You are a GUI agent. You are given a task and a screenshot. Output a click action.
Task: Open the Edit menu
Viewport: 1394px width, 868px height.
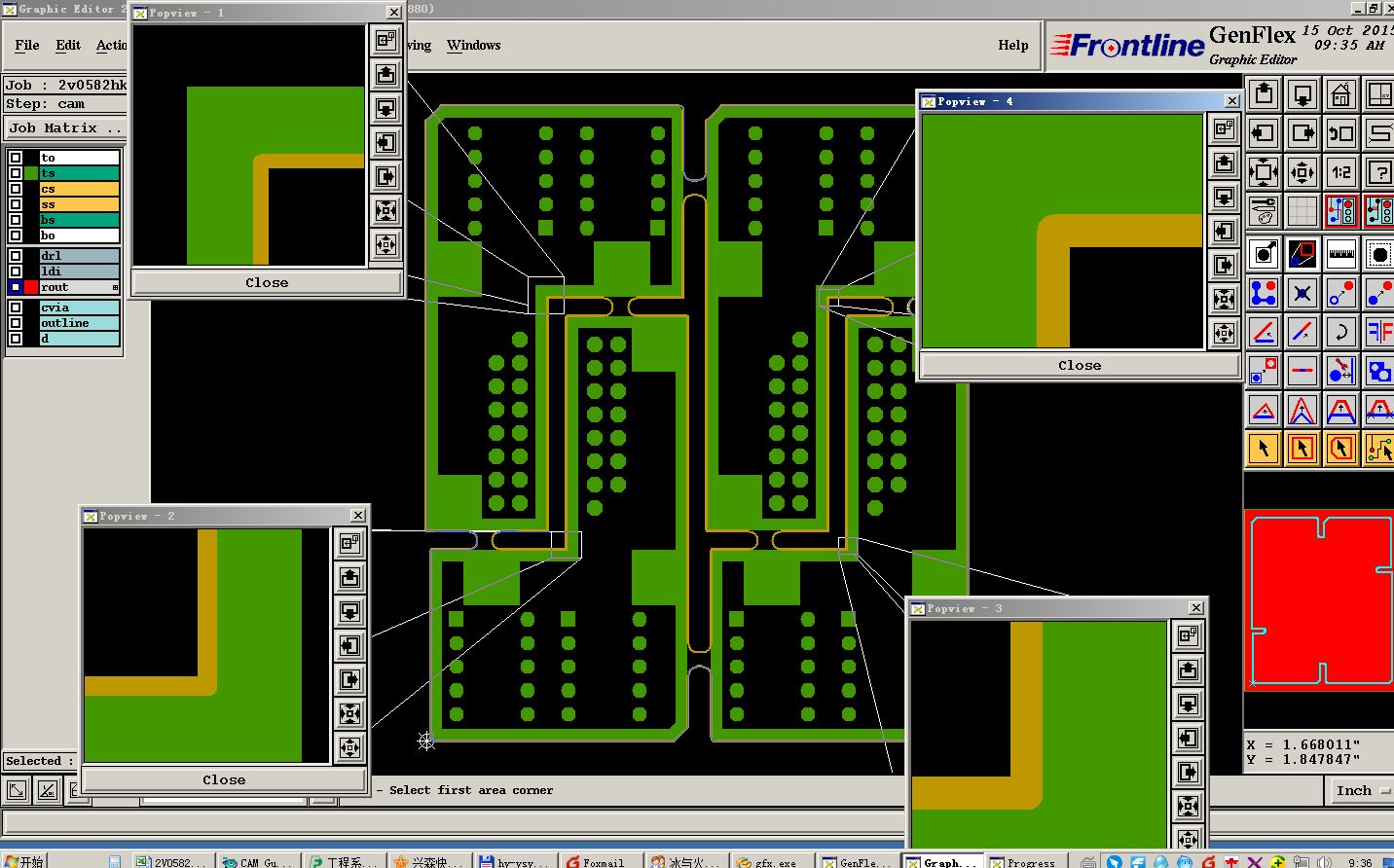(68, 45)
